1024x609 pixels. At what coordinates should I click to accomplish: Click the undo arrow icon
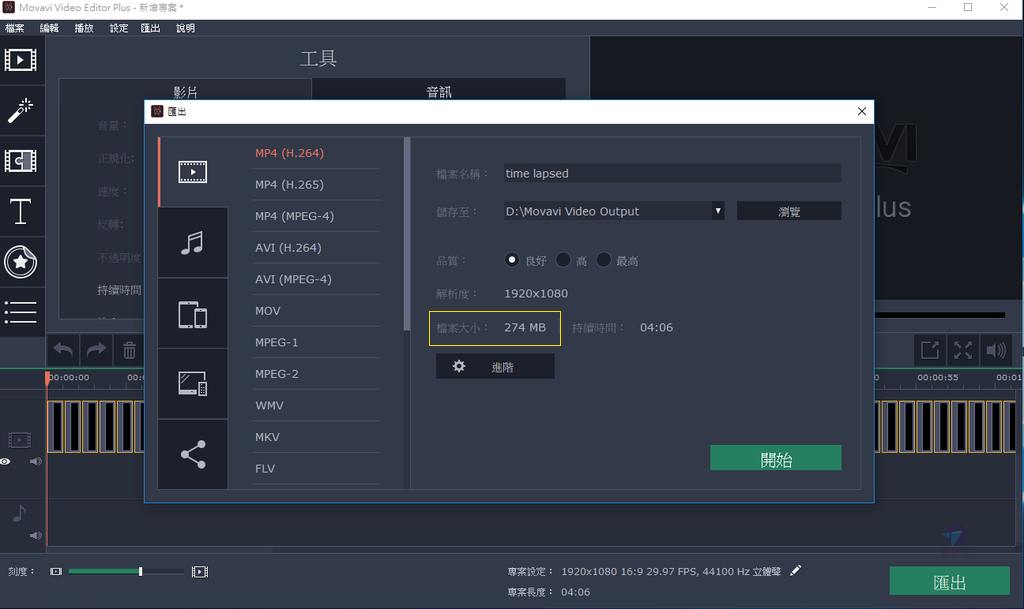63,351
